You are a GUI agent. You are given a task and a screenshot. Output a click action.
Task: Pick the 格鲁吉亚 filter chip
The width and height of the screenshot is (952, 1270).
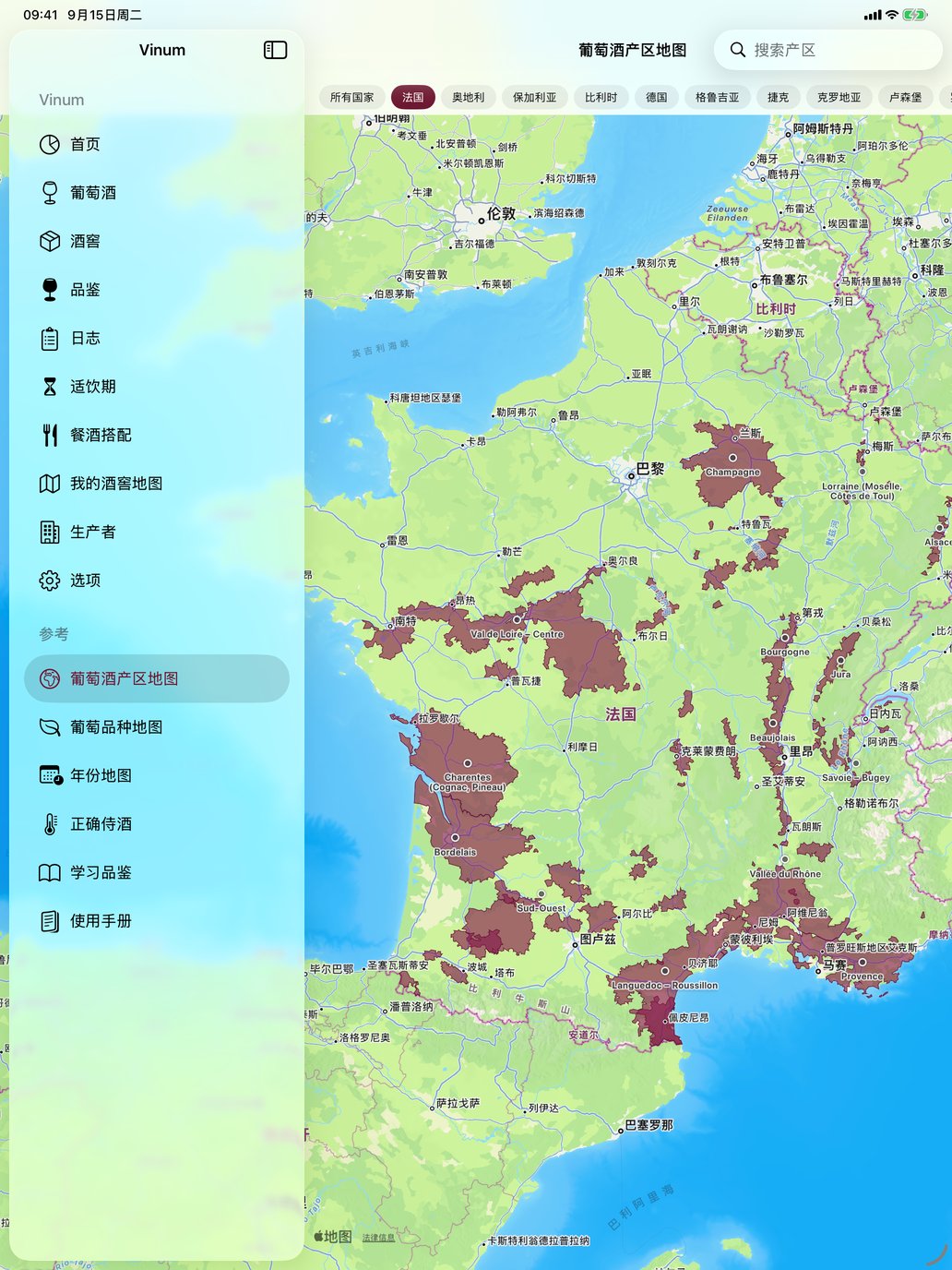point(718,97)
